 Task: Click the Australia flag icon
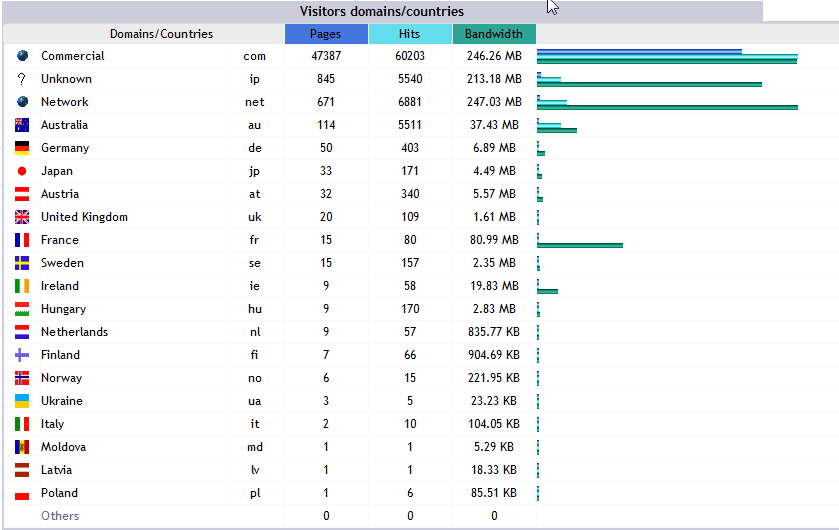click(x=22, y=125)
